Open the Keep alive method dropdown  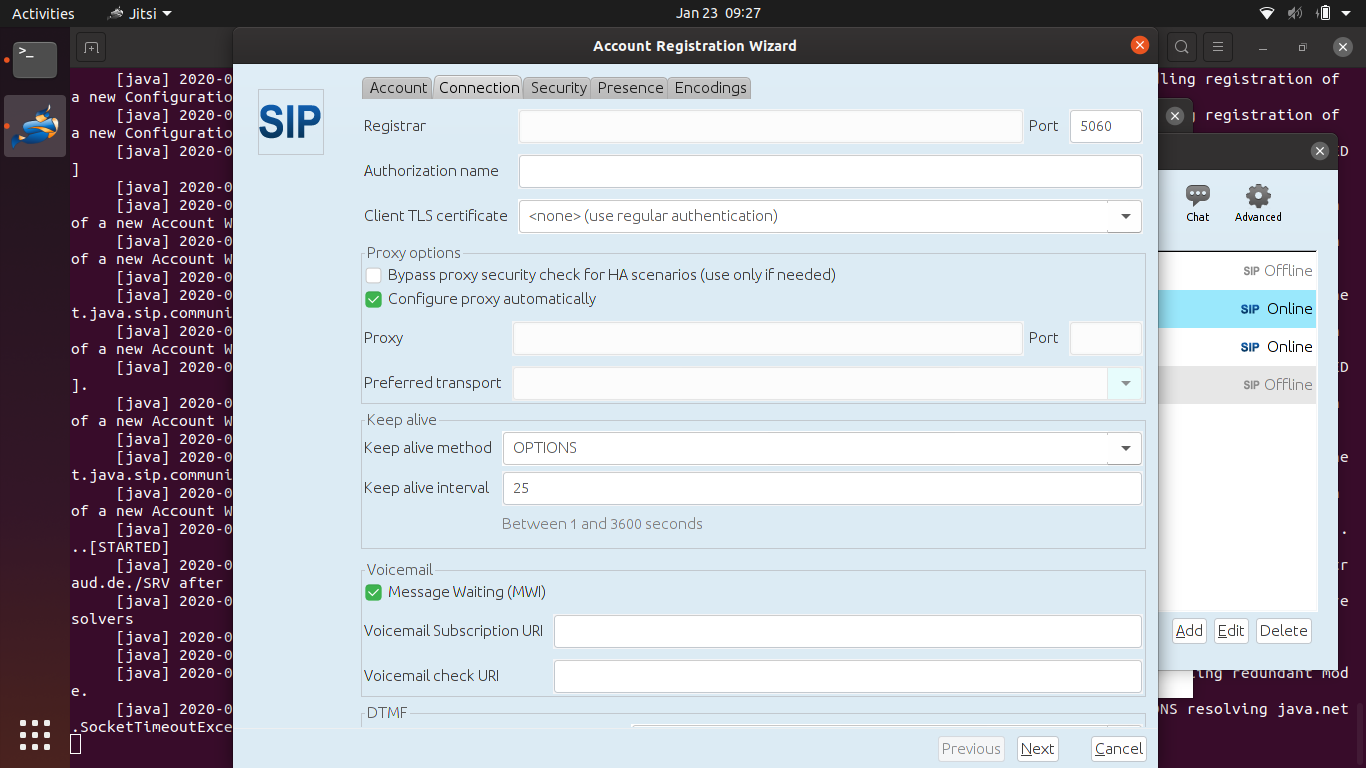pyautogui.click(x=1126, y=448)
